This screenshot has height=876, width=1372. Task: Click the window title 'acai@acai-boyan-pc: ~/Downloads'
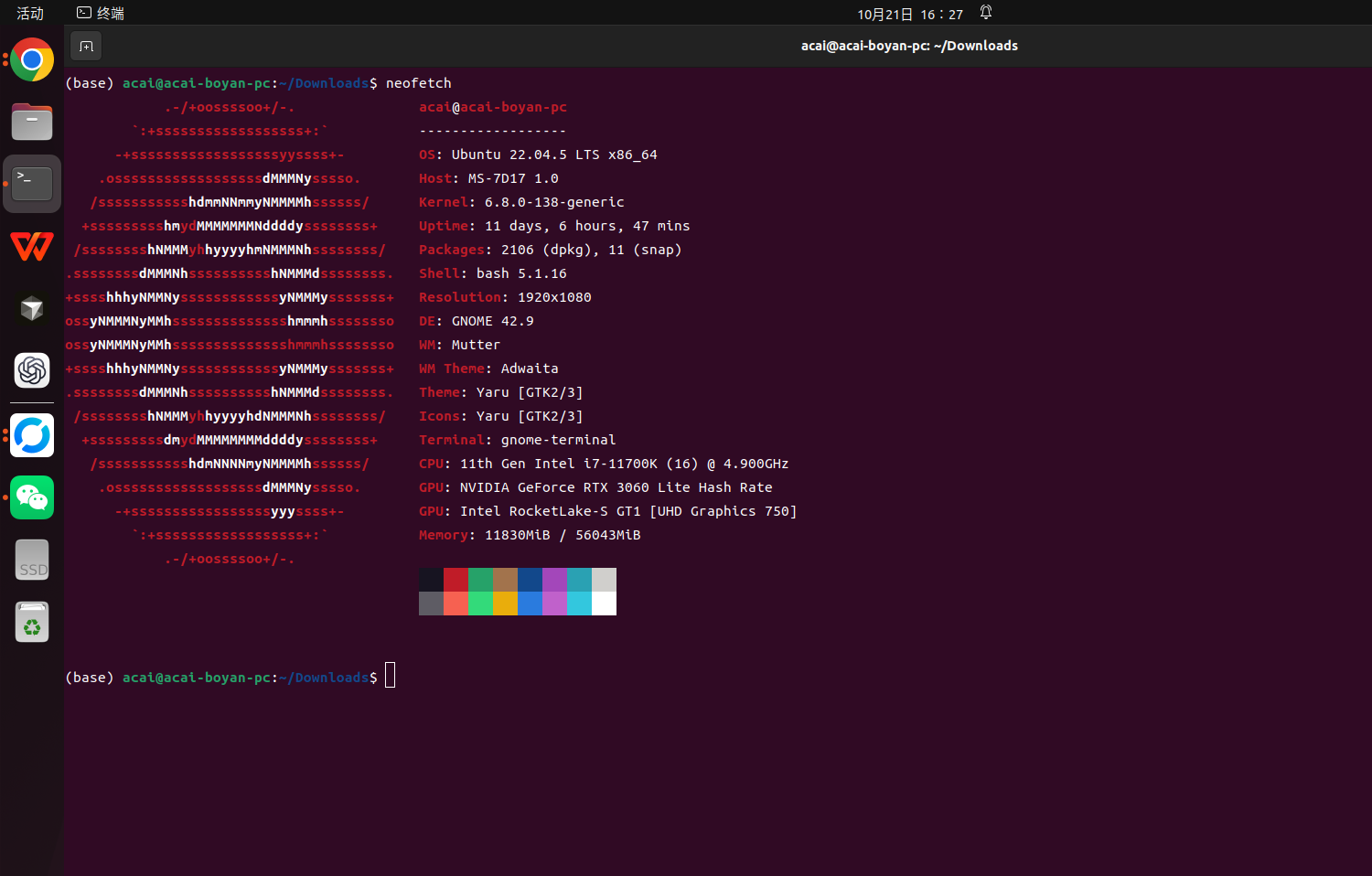pyautogui.click(x=909, y=46)
